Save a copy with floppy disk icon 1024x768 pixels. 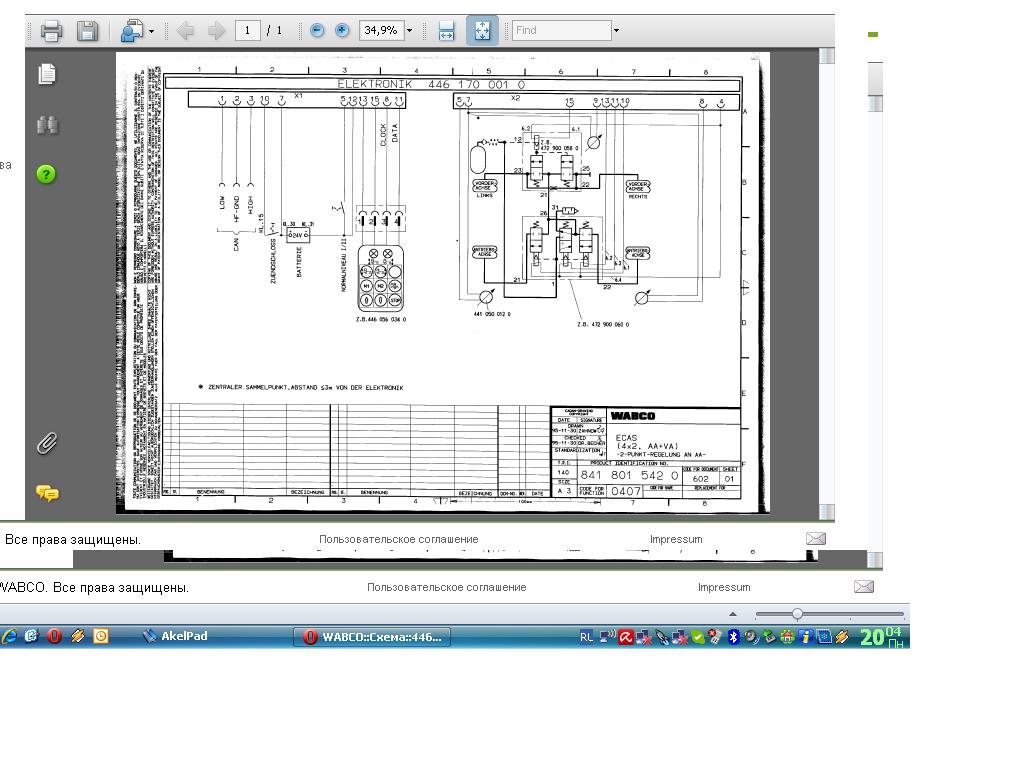88,31
